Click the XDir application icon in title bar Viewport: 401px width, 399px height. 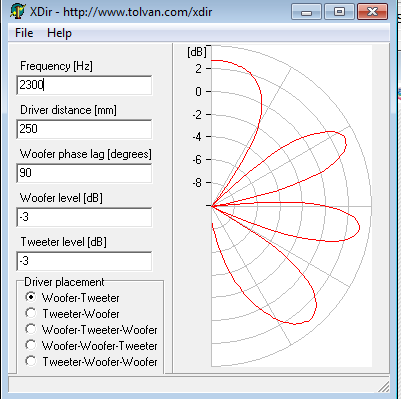(x=17, y=11)
